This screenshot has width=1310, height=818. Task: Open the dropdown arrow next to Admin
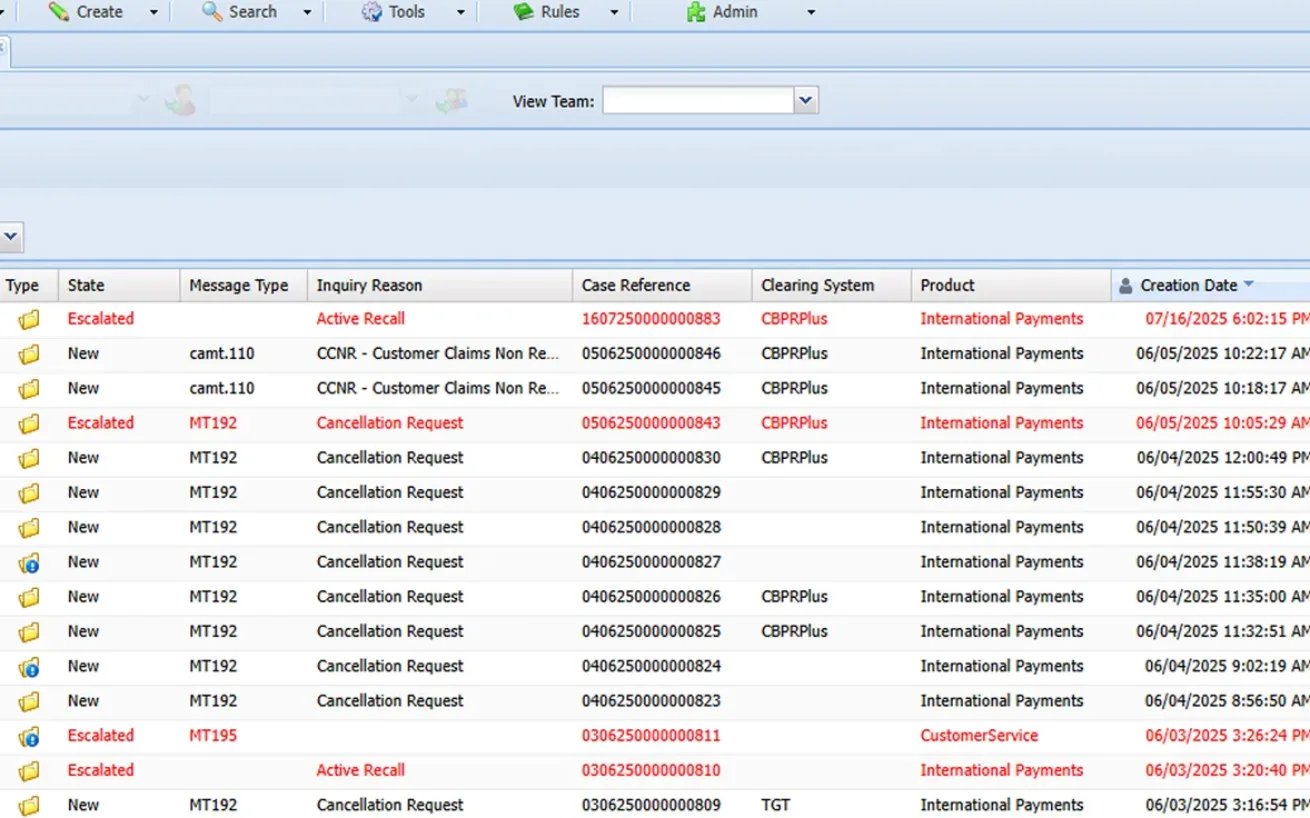pos(811,13)
